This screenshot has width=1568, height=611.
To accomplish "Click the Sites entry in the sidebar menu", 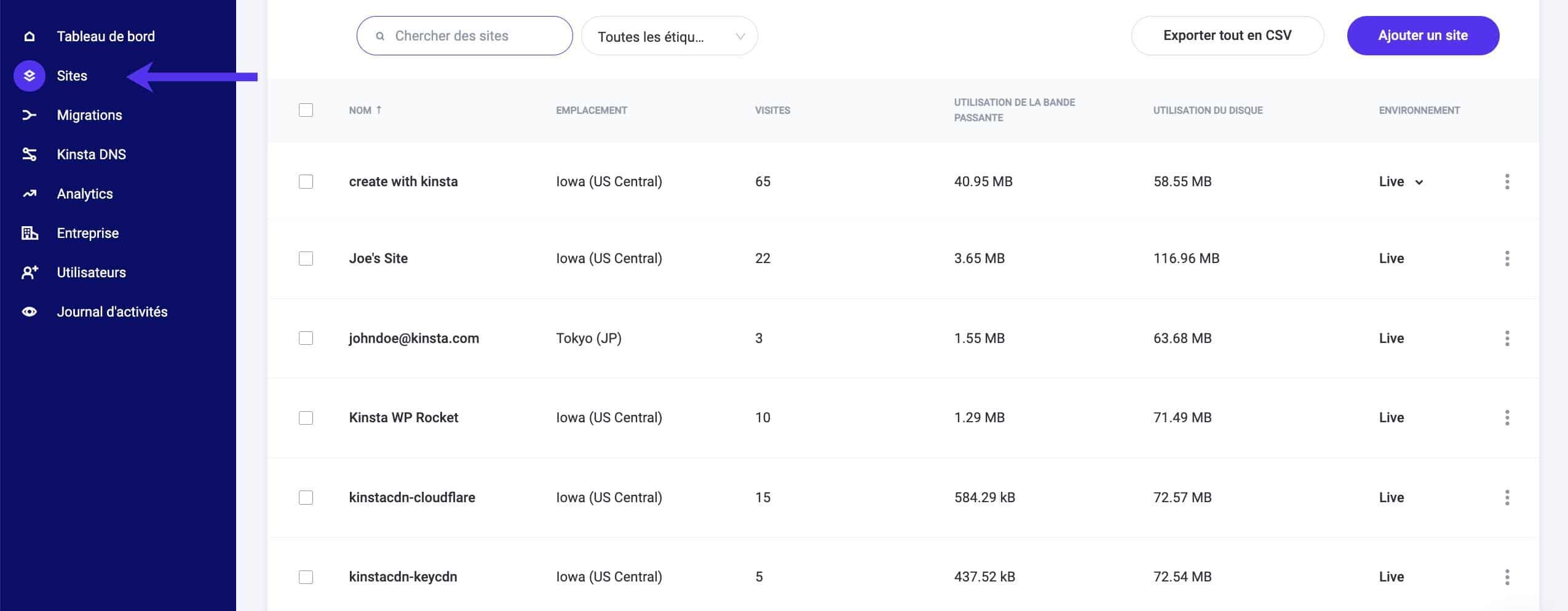I will coord(71,76).
